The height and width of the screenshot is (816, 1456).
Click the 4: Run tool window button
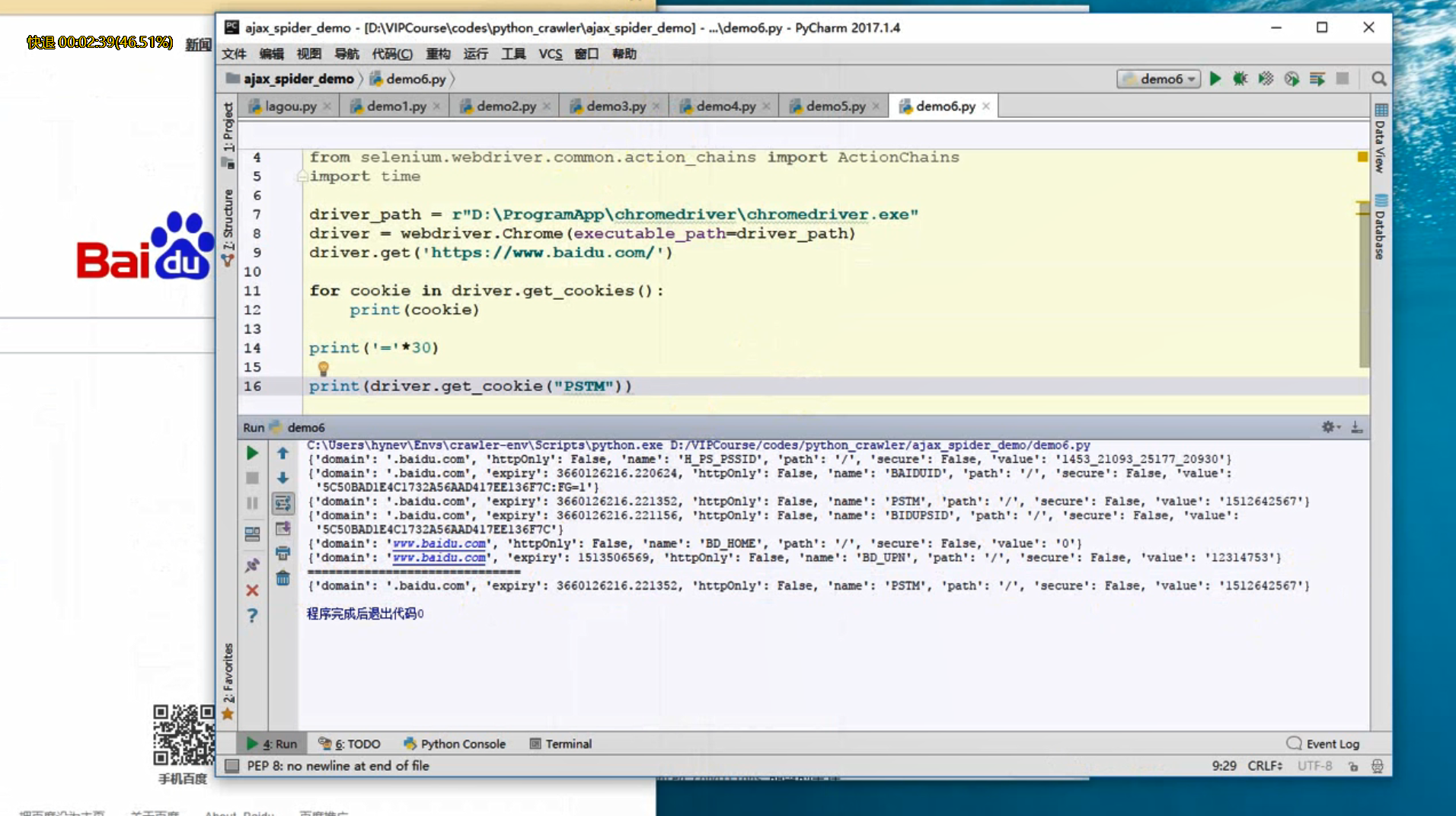point(272,744)
